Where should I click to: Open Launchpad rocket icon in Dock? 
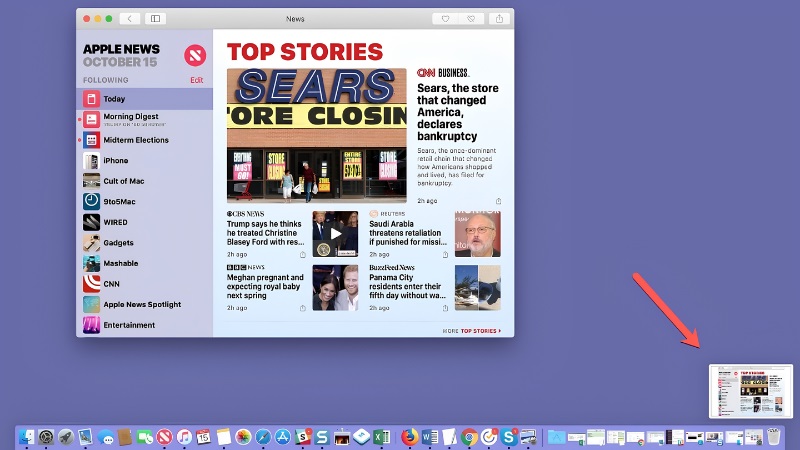coord(66,437)
